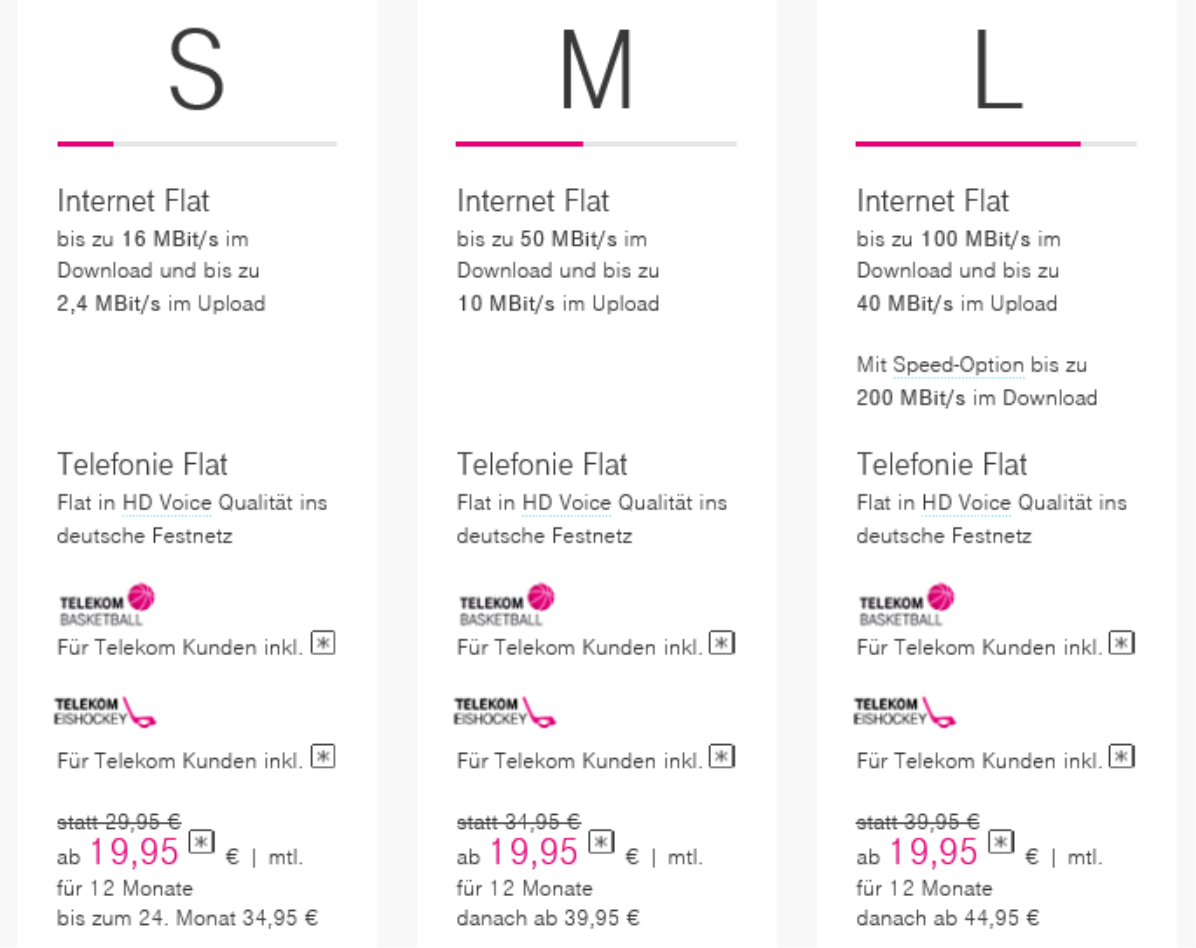Click the Telekom Eishockey logo in M plan

pyautogui.click(x=504, y=712)
